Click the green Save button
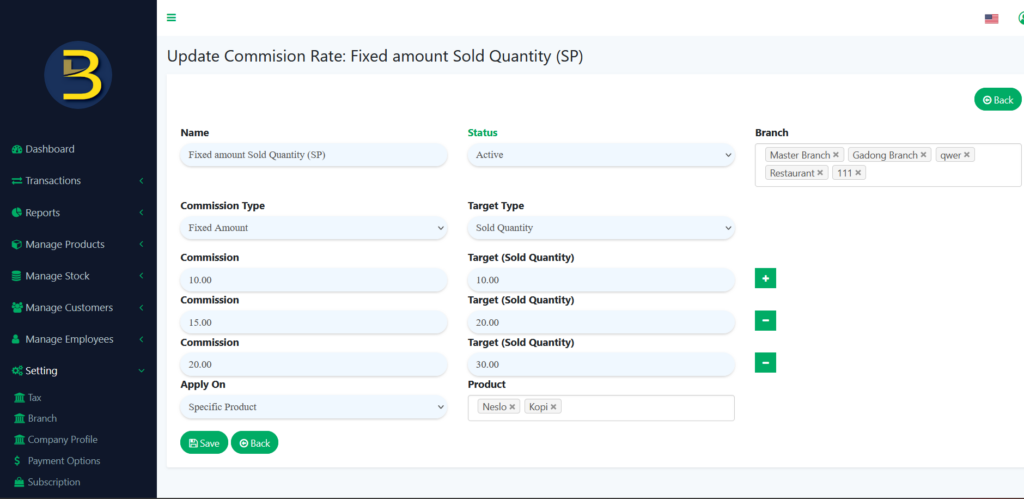Image resolution: width=1024 pixels, height=499 pixels. tap(204, 442)
